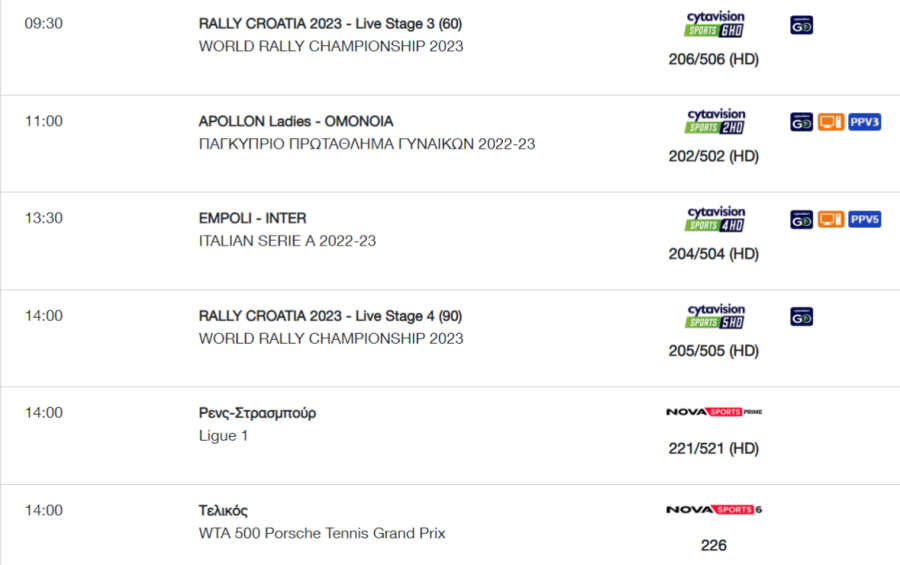Click the Cytavision Sports 5HD channel logo

[715, 316]
